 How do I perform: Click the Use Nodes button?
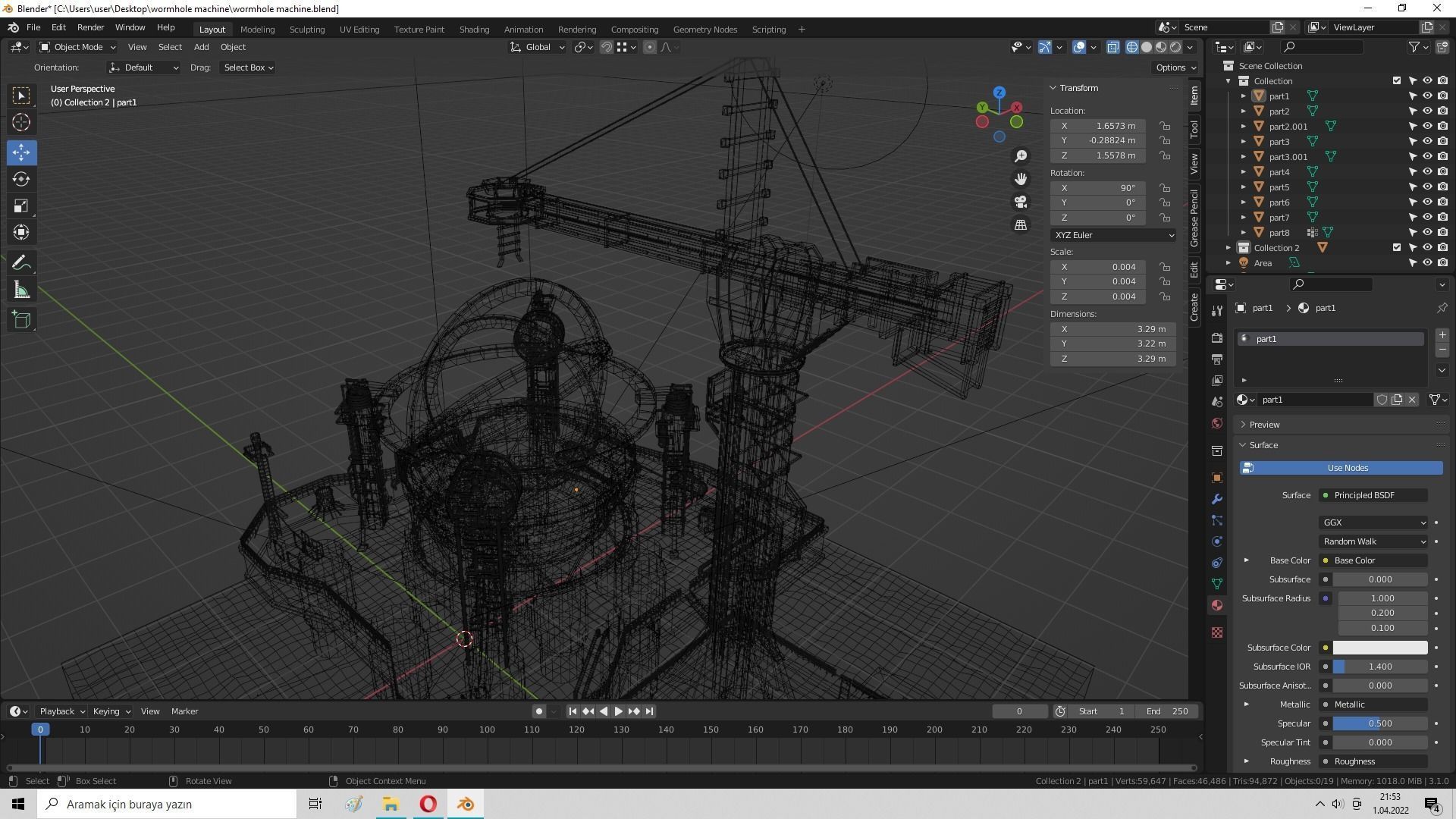[x=1341, y=468]
